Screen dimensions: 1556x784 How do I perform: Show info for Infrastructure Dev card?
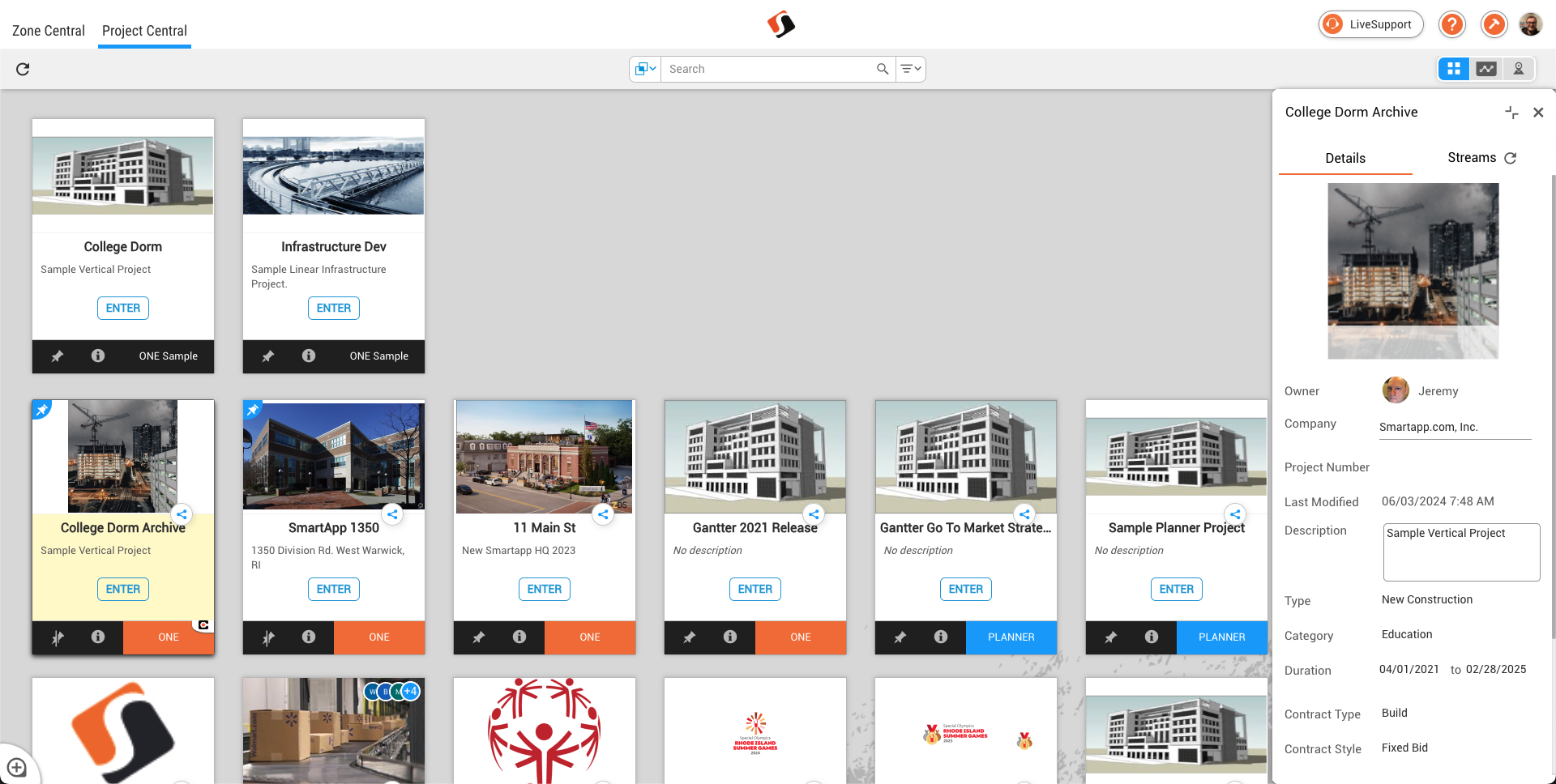tap(309, 356)
